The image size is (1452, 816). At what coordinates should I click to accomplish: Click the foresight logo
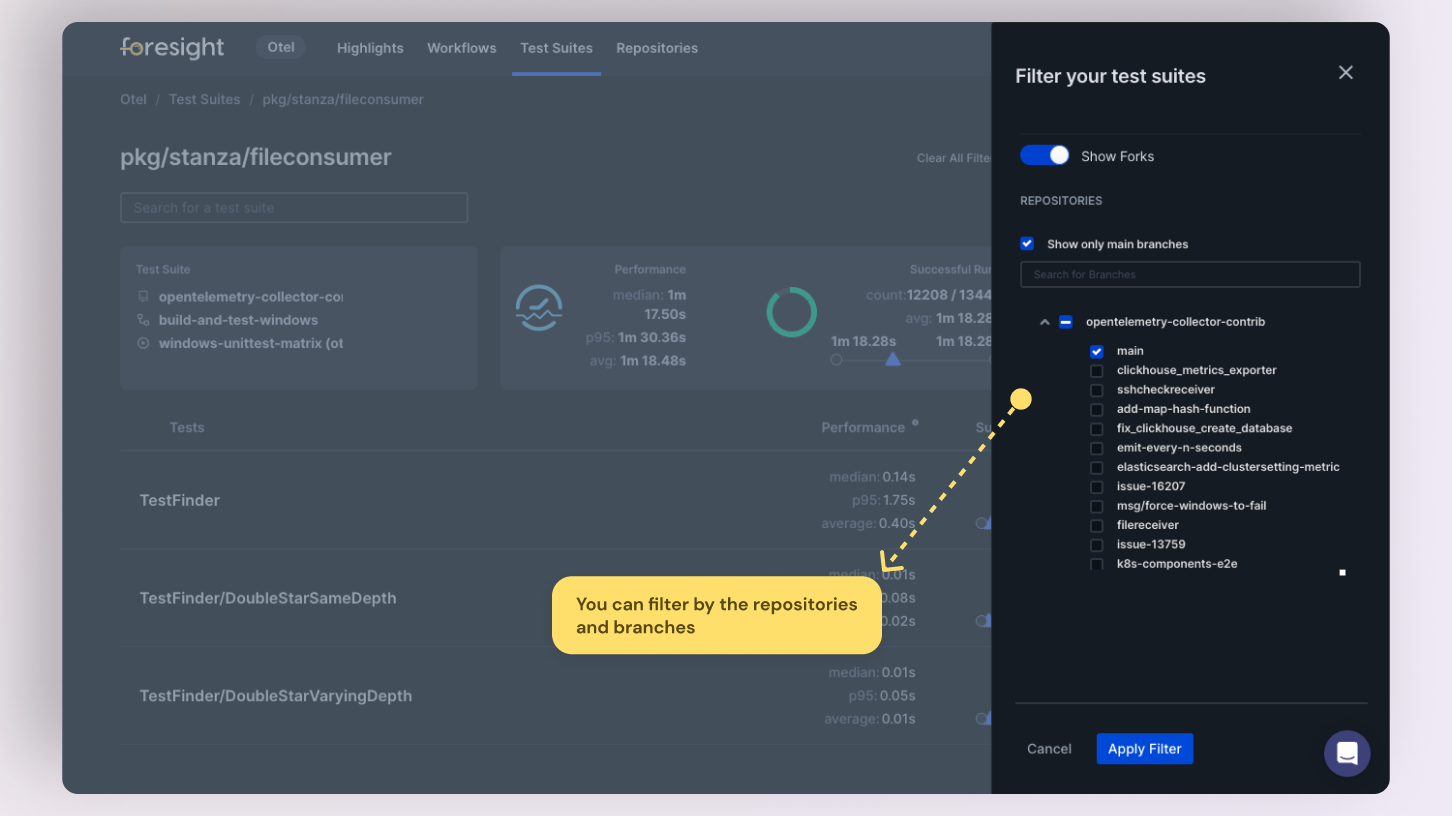[172, 47]
